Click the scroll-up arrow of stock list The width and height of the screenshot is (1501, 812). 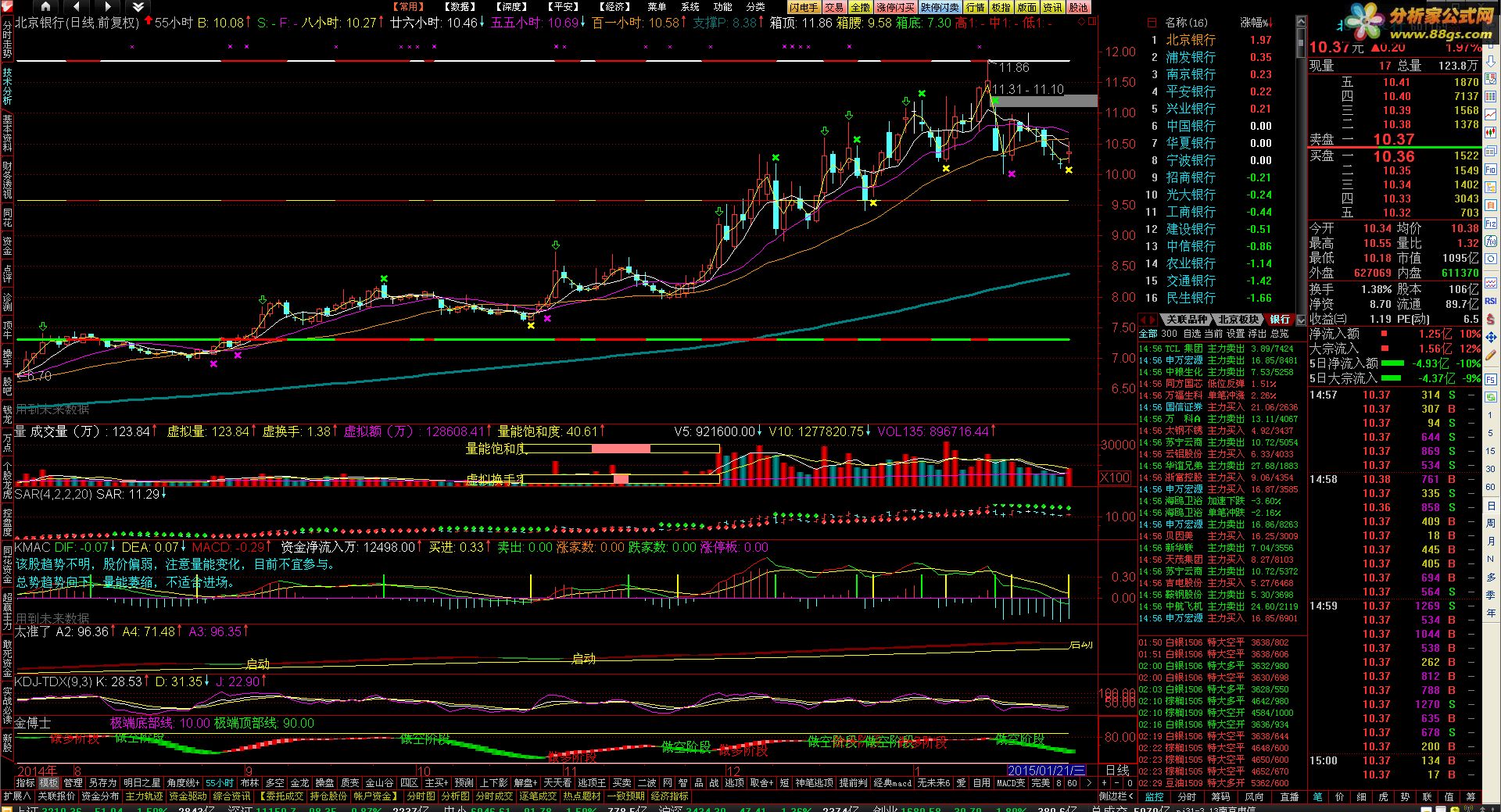pyautogui.click(x=1301, y=21)
